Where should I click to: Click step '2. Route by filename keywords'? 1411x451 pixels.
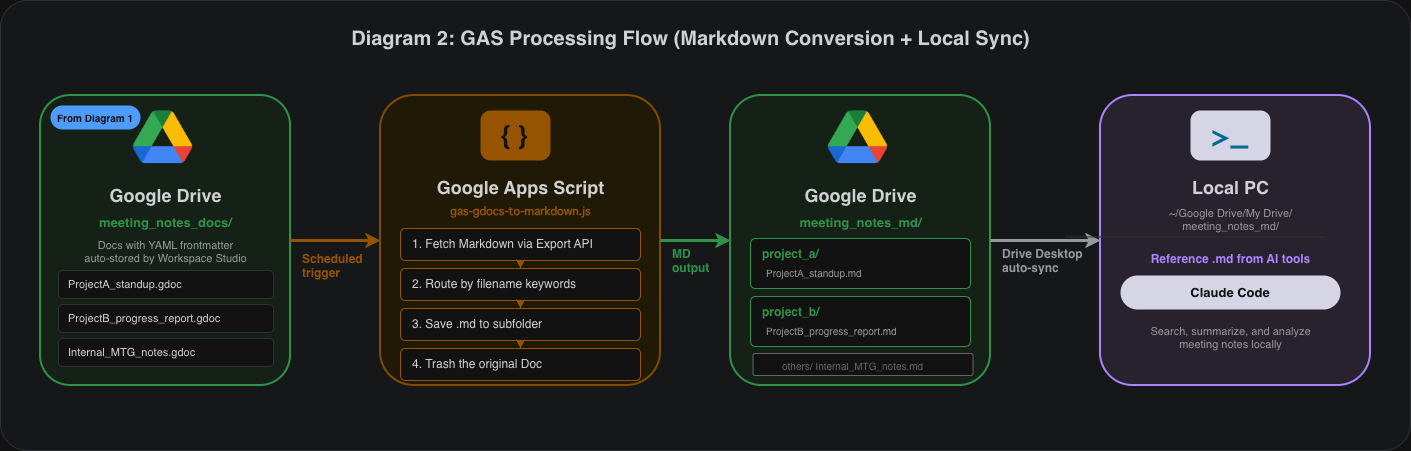coord(520,284)
